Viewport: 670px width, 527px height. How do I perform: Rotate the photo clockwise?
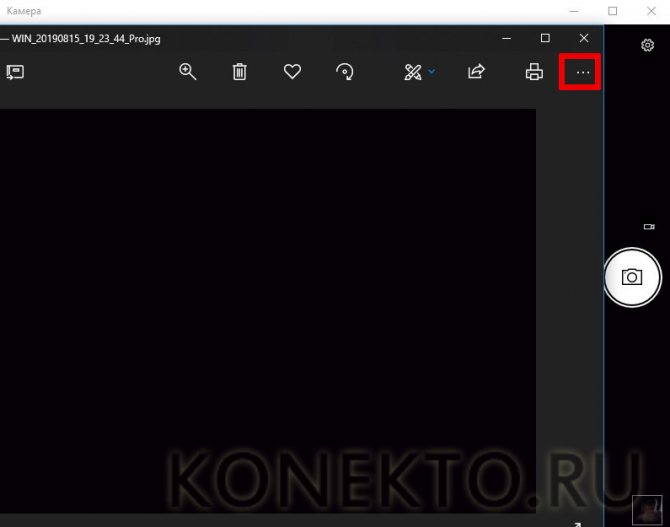pos(345,71)
